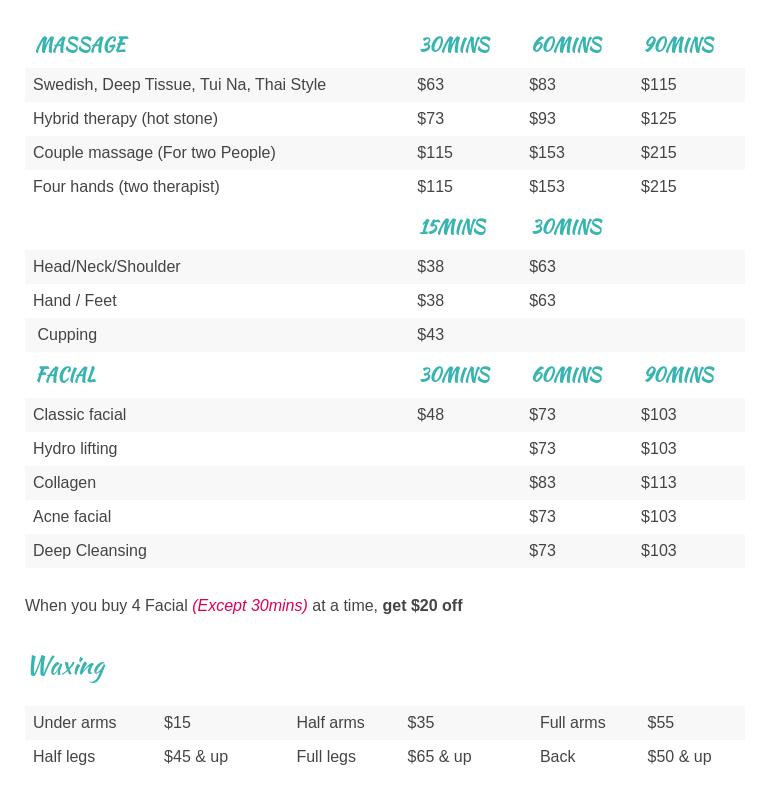Select the Acne facial label
Image resolution: width=770 pixels, height=810 pixels.
point(72,517)
